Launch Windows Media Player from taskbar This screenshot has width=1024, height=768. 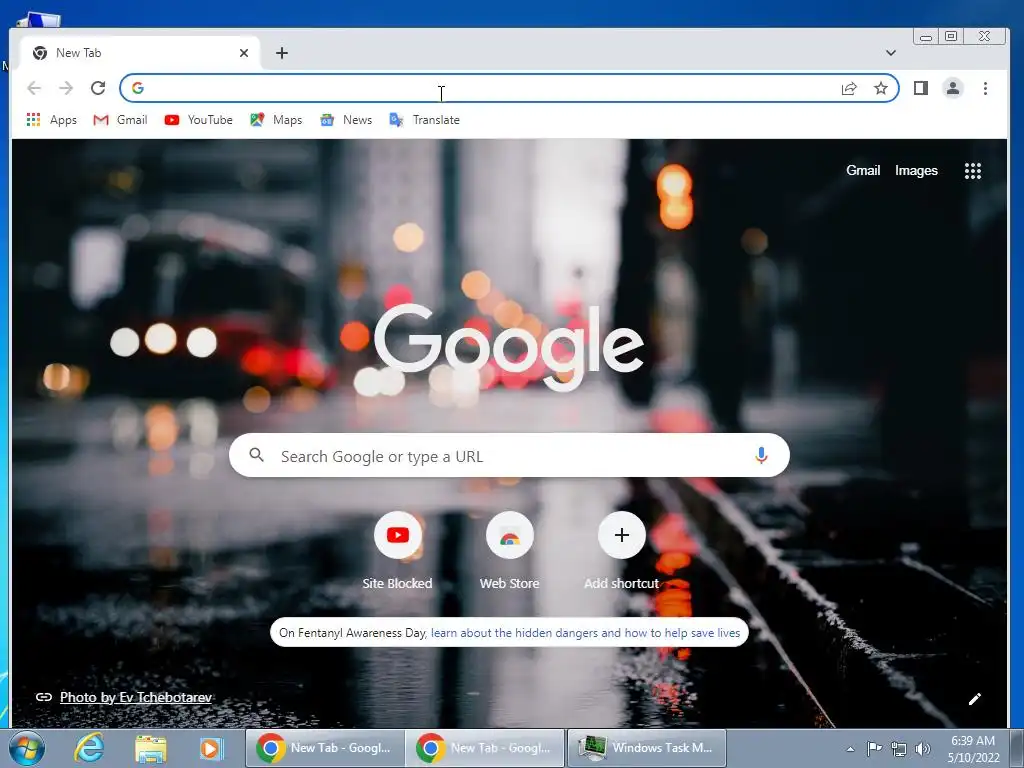(211, 748)
